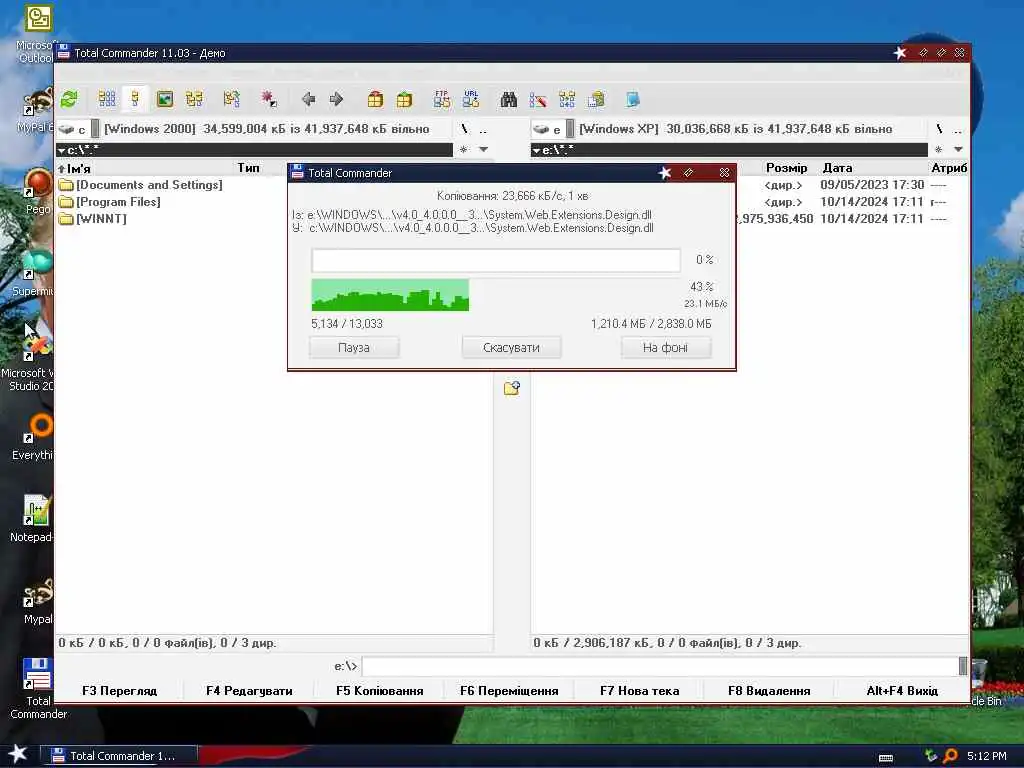Sort right panel by Дата column
The width and height of the screenshot is (1024, 768).
click(x=837, y=168)
